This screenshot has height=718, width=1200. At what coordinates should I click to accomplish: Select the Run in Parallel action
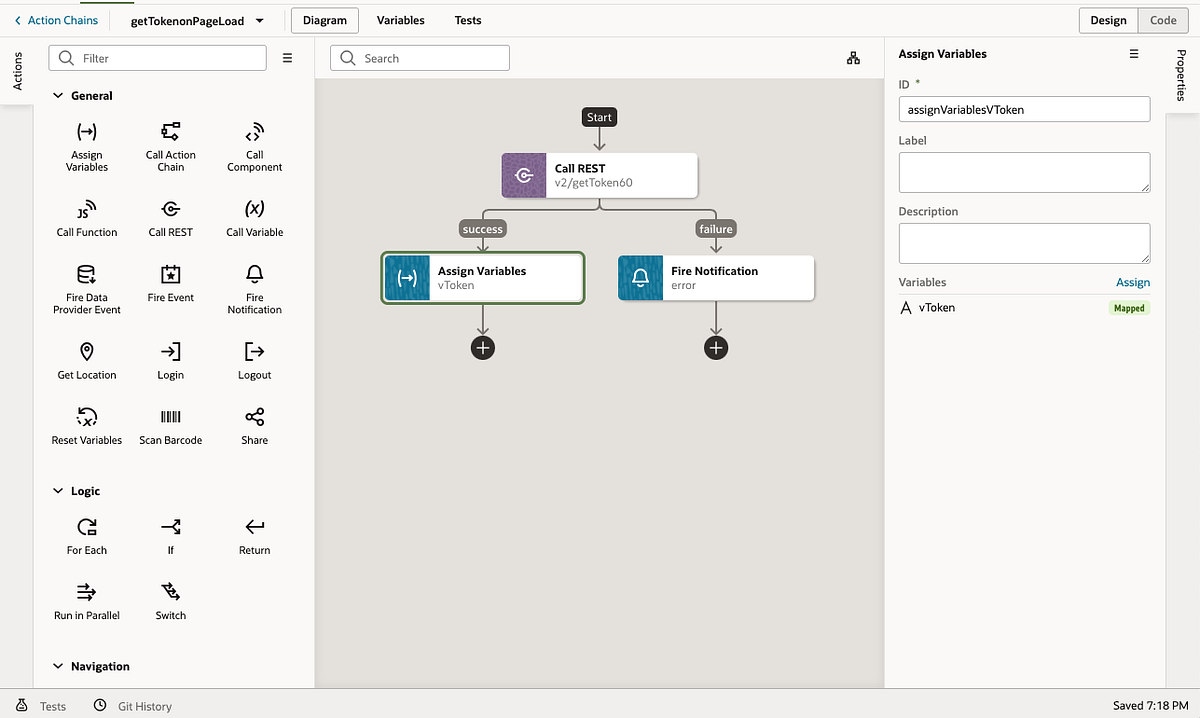pos(86,592)
